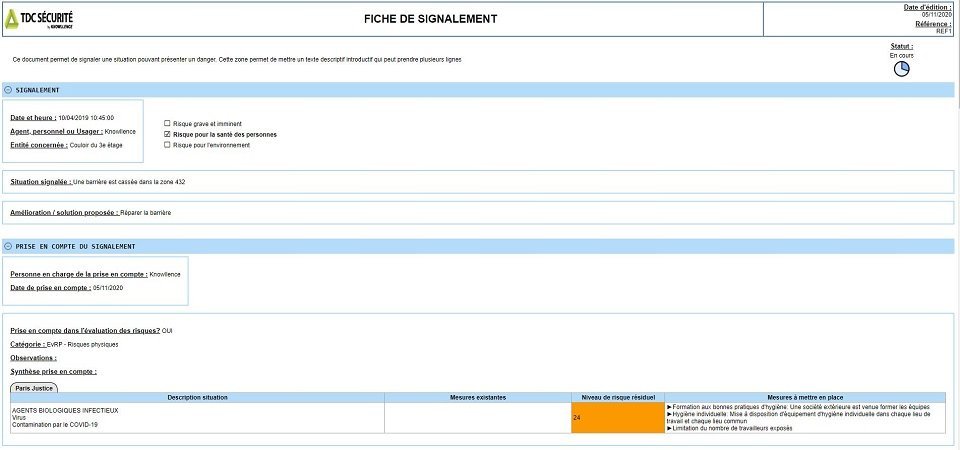Click Mesures existantes column header

(478, 398)
